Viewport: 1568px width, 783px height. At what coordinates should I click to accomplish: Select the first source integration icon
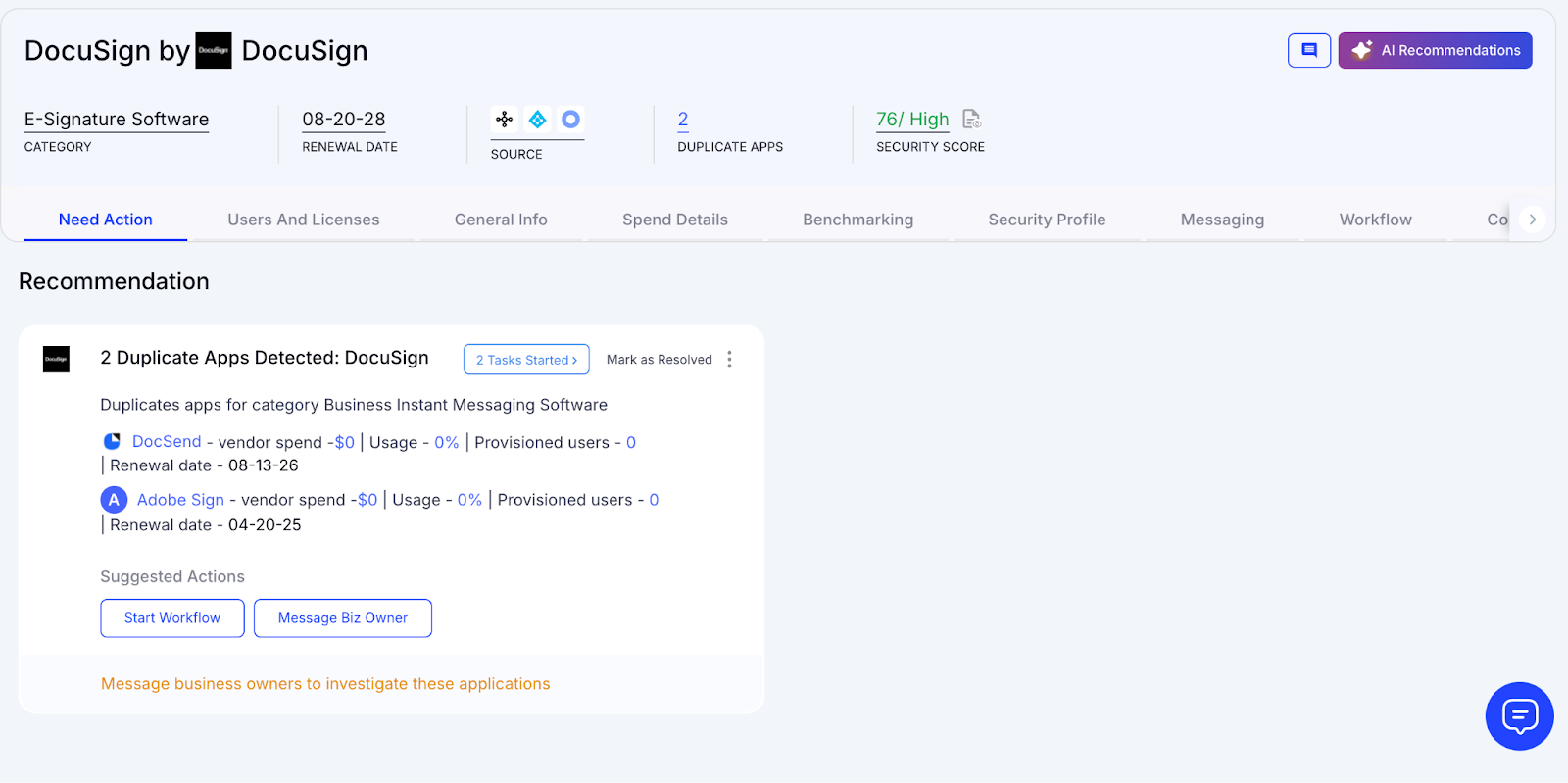(505, 120)
